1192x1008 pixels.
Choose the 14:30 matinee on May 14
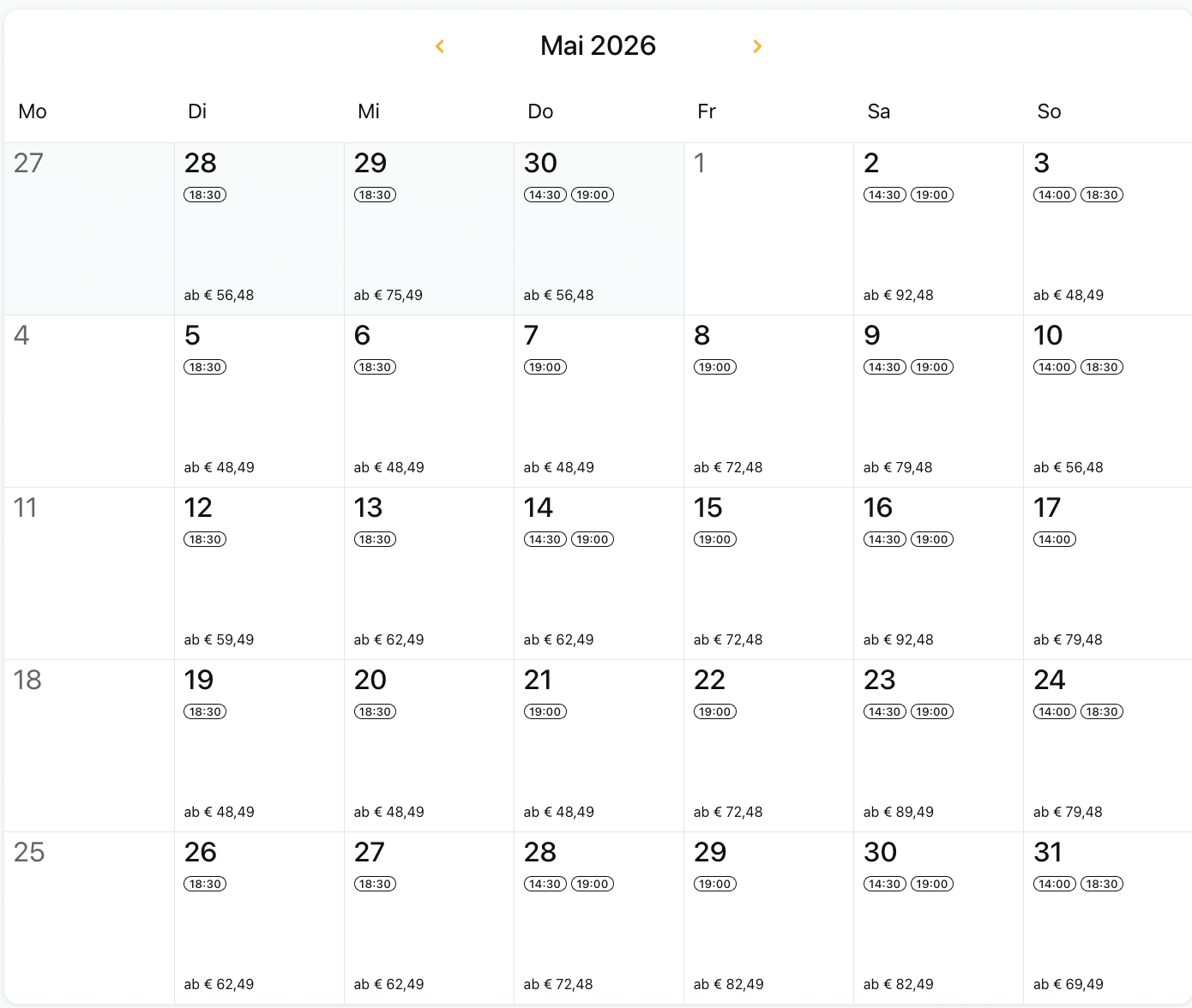[x=545, y=540]
